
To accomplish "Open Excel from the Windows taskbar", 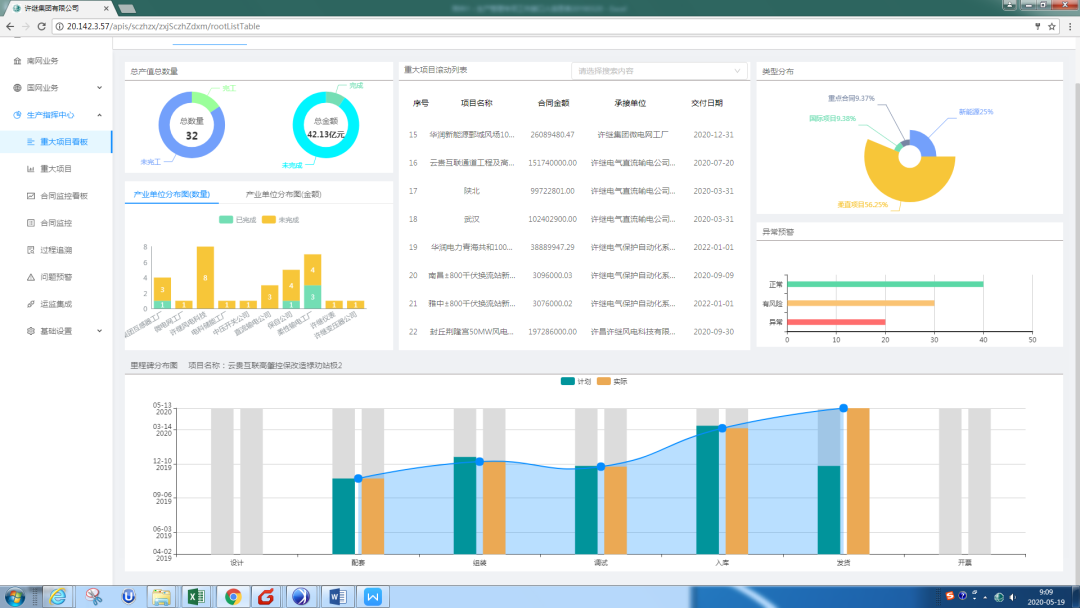I will [x=197, y=596].
